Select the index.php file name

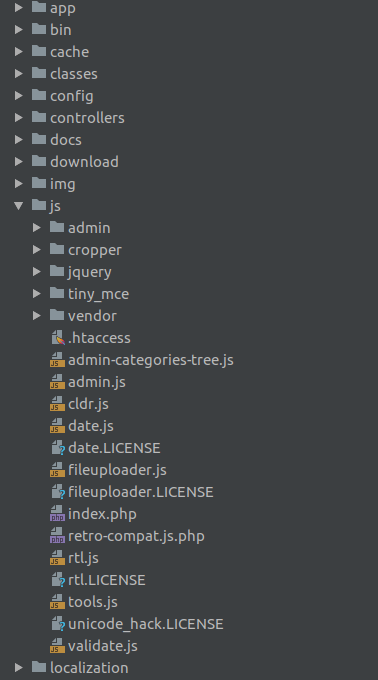coord(102,514)
